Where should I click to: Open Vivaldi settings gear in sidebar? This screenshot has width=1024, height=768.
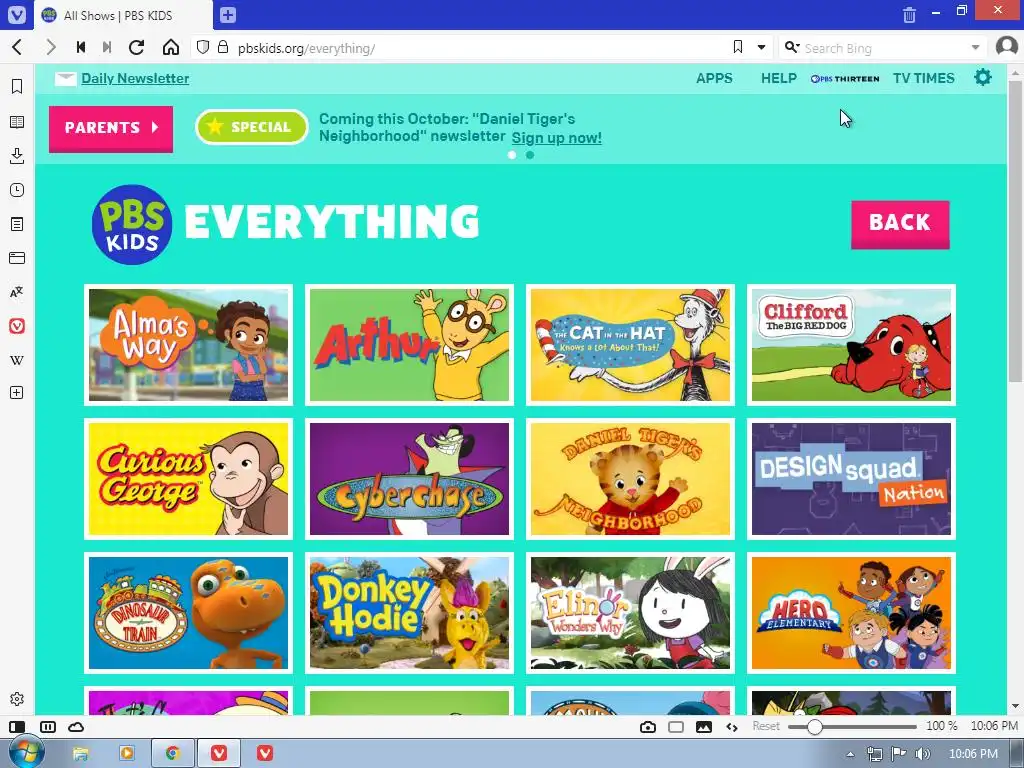click(17, 699)
